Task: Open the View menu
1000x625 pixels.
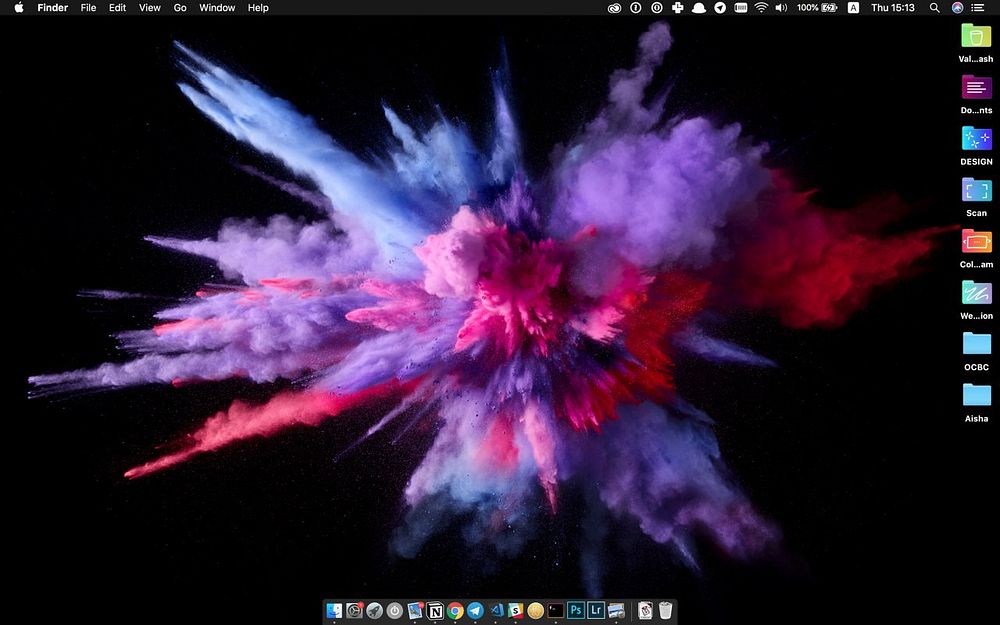Action: point(150,8)
